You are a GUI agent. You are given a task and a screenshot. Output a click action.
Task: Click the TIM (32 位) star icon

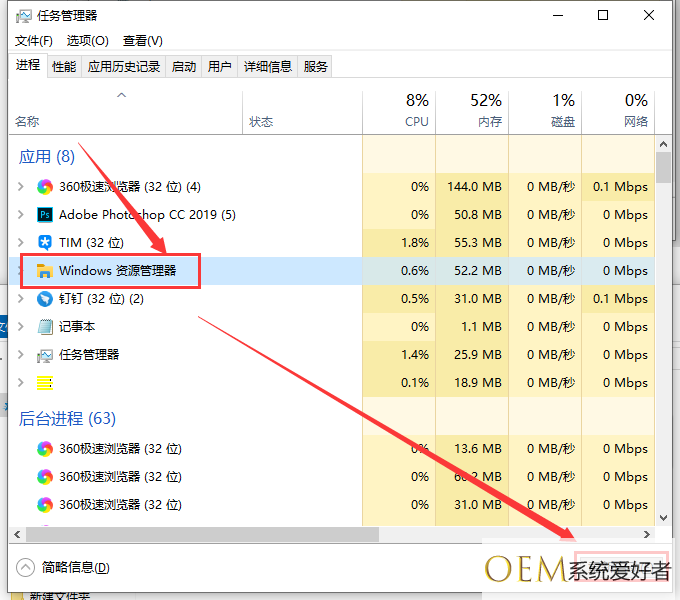[45, 243]
